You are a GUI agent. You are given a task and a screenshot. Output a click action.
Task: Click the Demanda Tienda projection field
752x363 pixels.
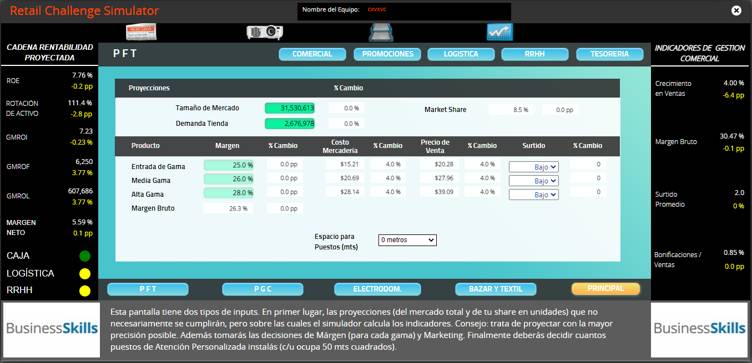[290, 124]
